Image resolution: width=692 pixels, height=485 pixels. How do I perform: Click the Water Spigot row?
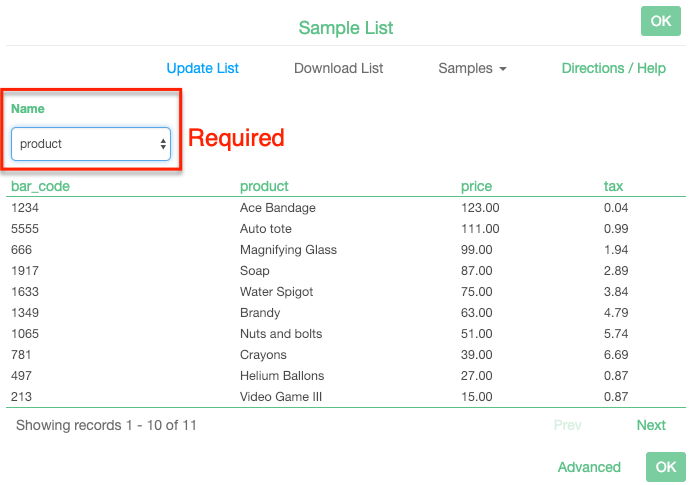coord(277,292)
